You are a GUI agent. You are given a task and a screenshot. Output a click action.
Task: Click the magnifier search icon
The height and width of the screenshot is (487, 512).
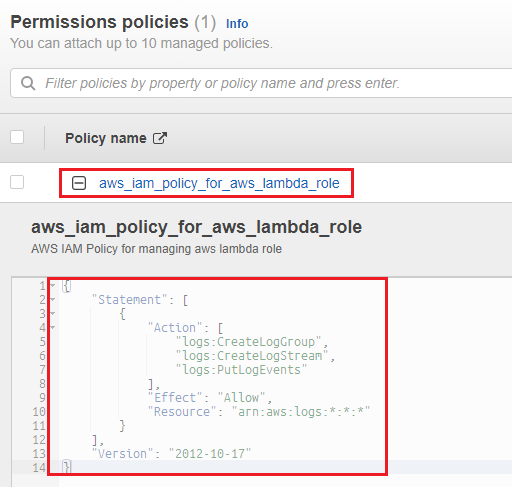point(28,83)
